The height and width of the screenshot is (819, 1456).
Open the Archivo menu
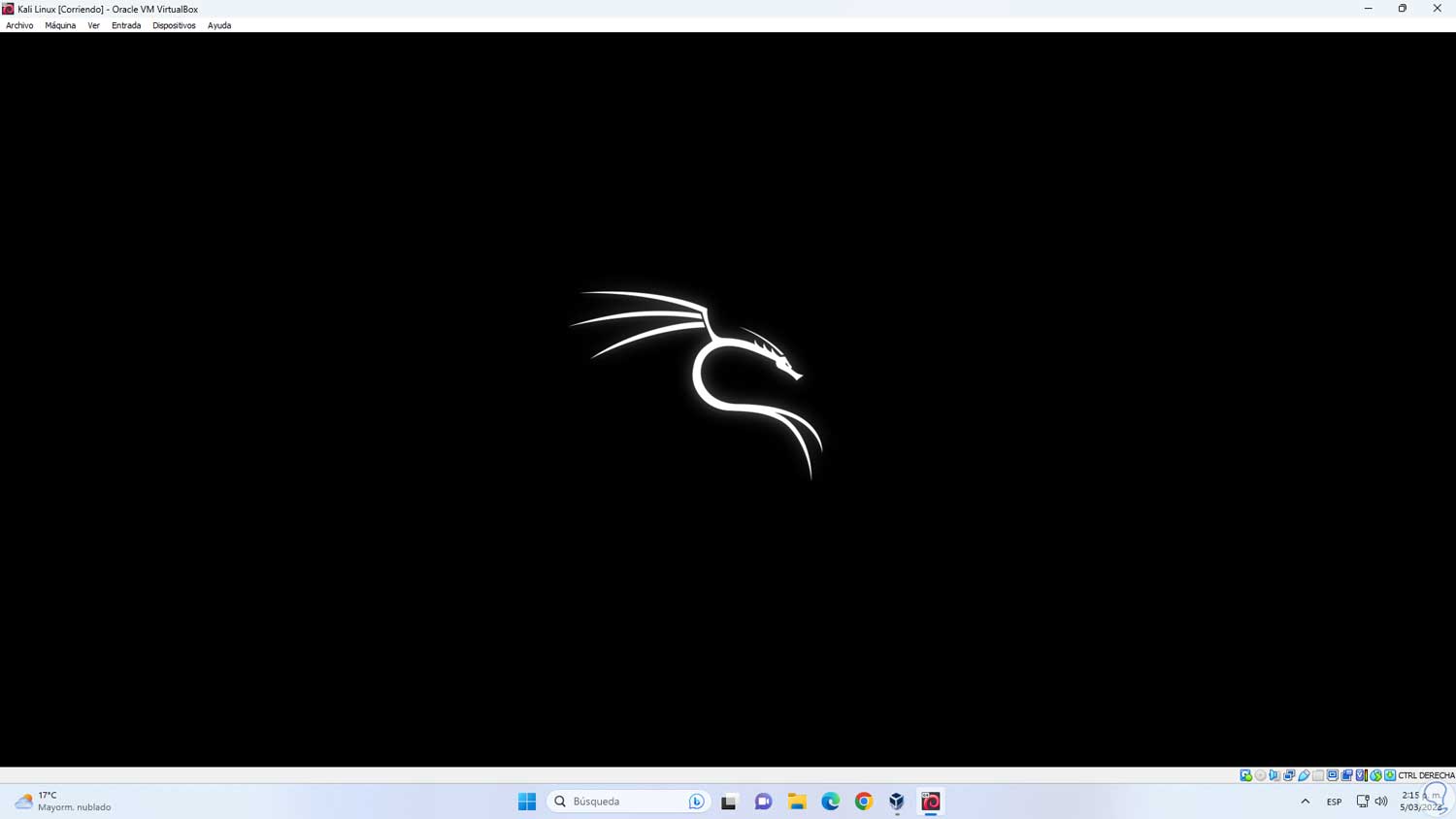point(19,25)
